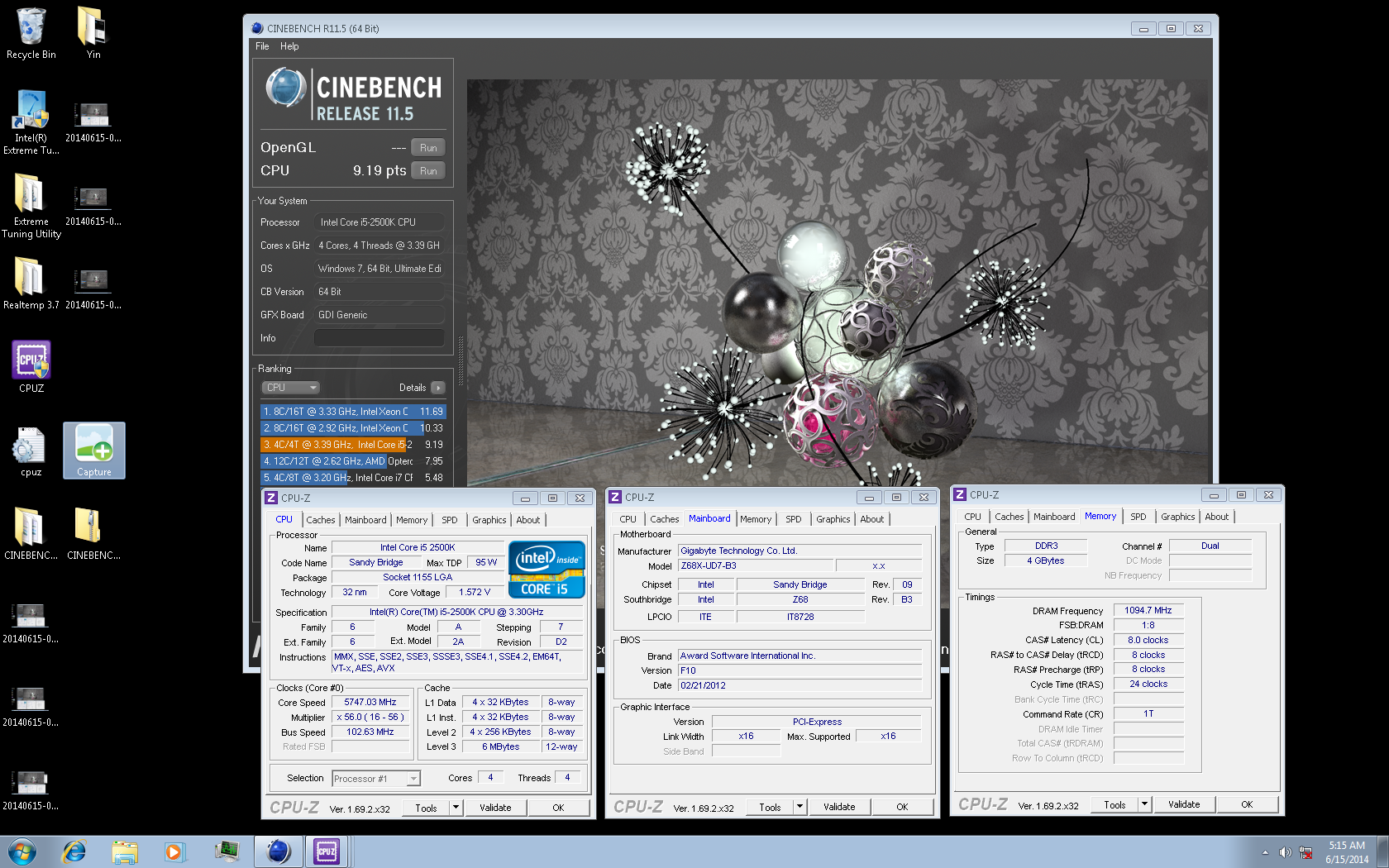Click the Cinebench logo sphere icon

286,88
